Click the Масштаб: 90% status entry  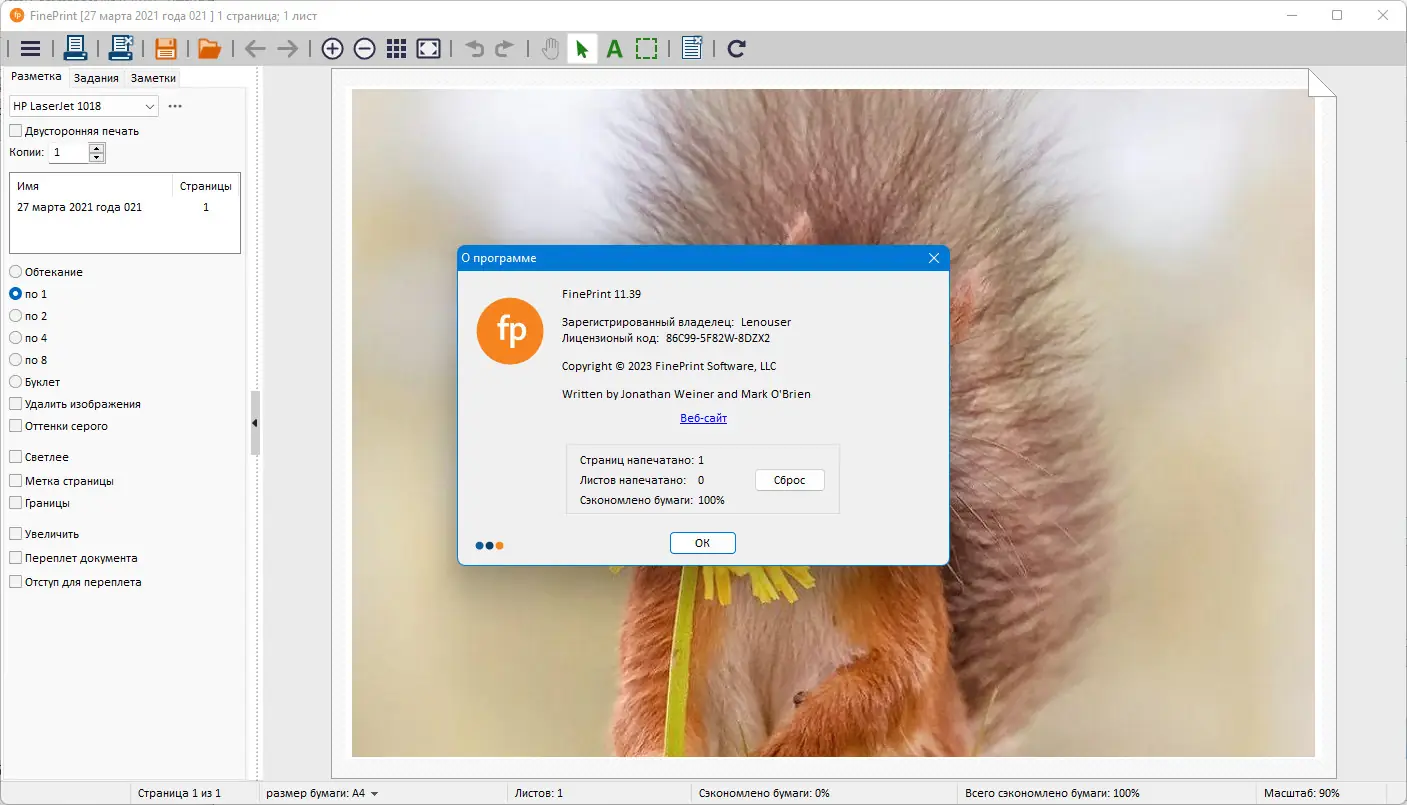pos(1302,793)
